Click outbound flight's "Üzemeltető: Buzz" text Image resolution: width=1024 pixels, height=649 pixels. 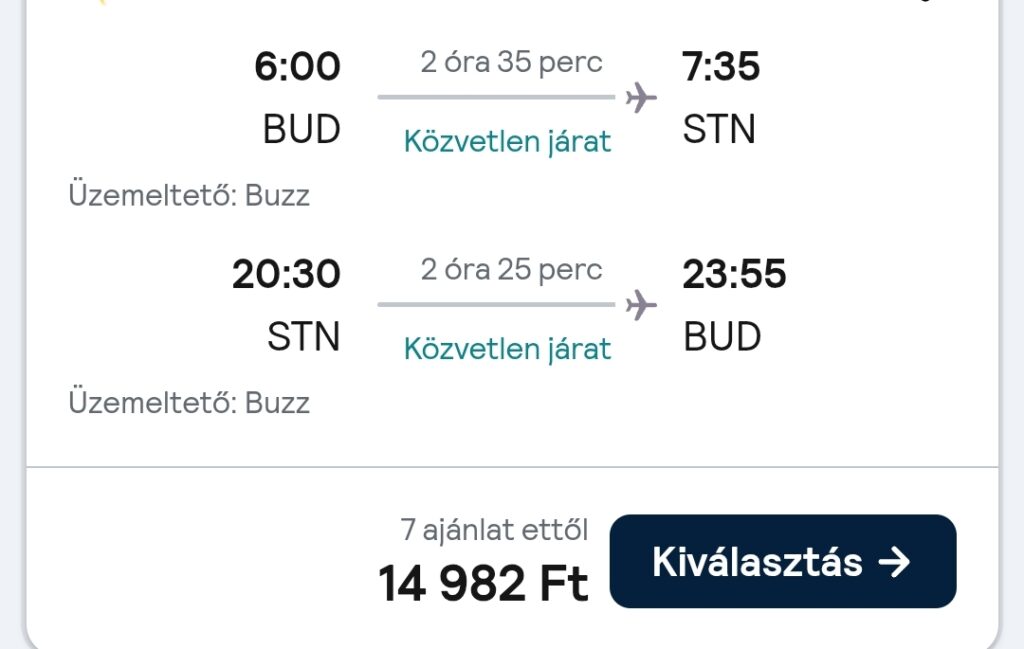(189, 195)
